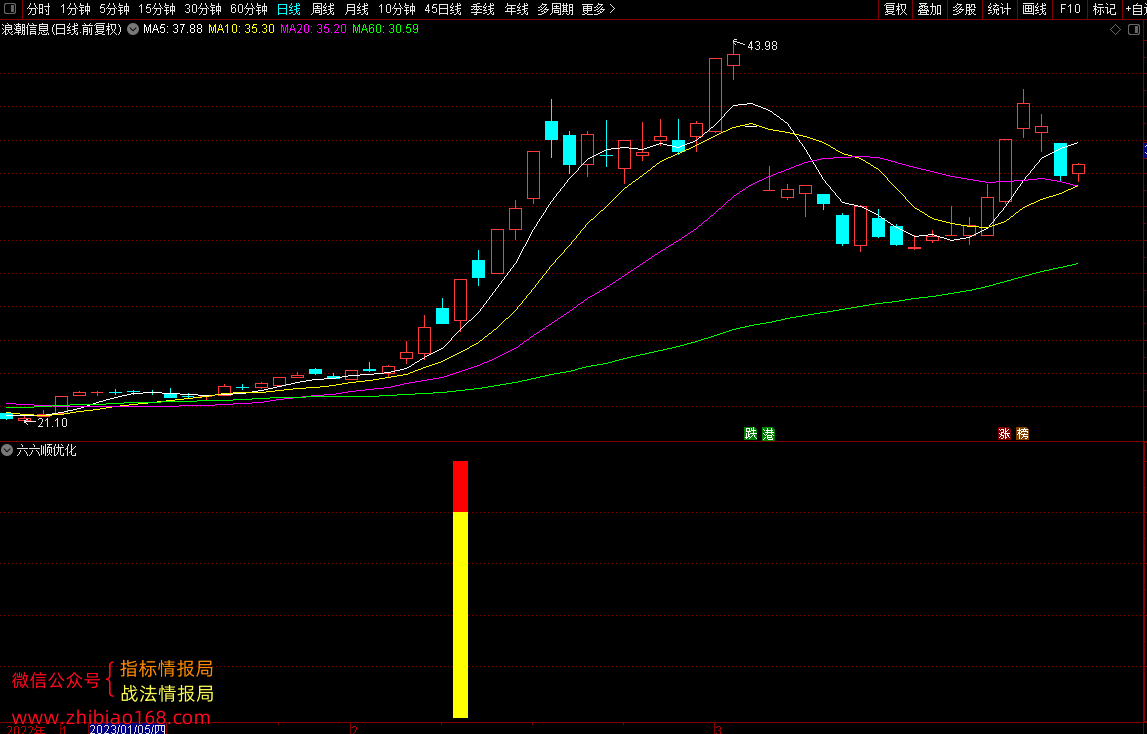Image resolution: width=1147 pixels, height=734 pixels.
Task: Click the red 涨 marker icon
Action: tap(1004, 434)
